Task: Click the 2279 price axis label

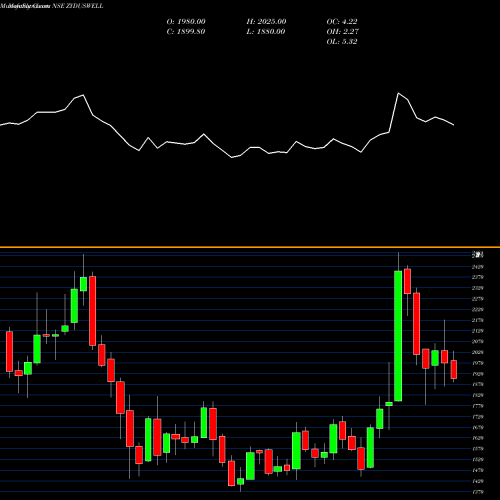Action: tap(478, 299)
